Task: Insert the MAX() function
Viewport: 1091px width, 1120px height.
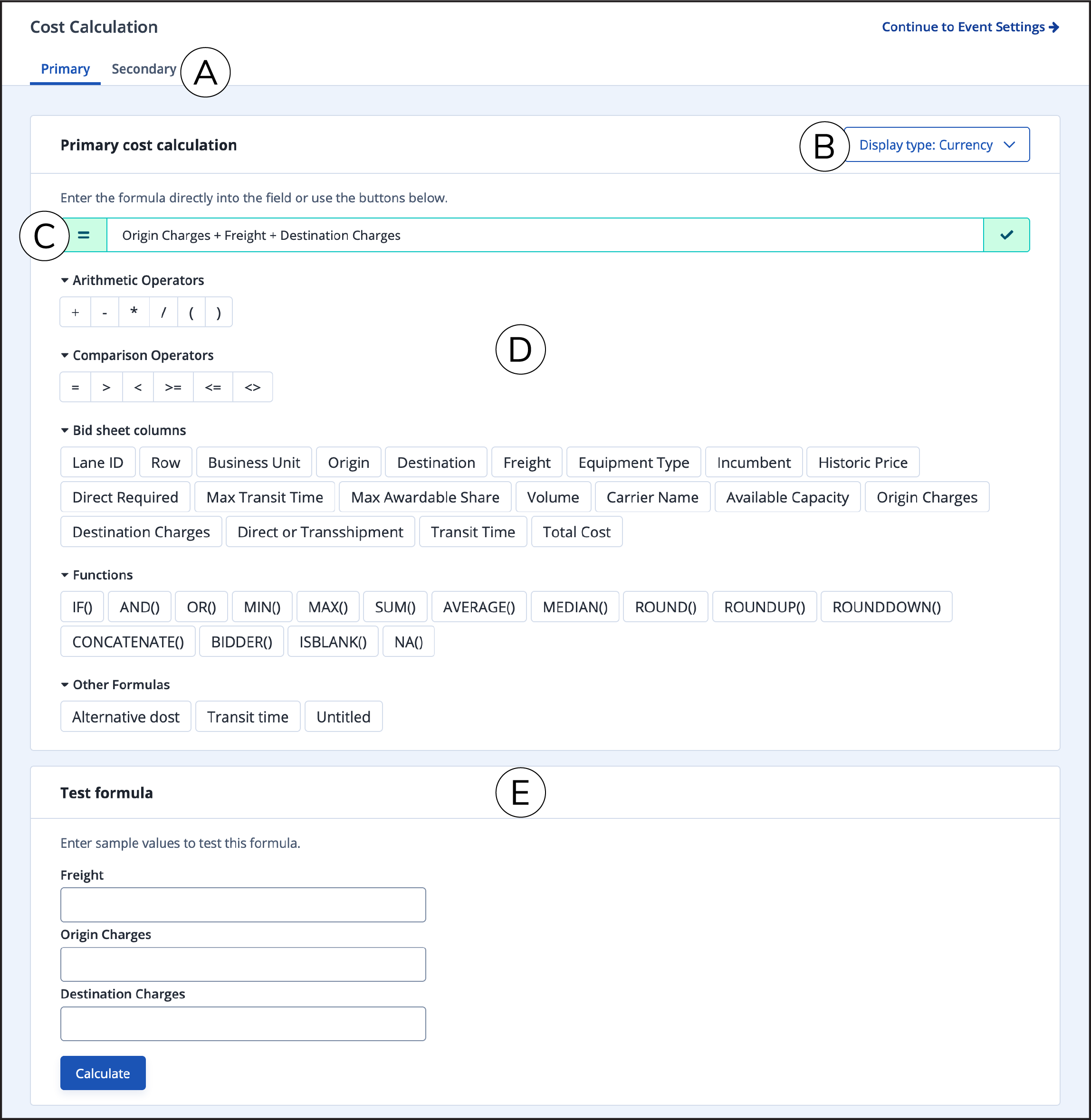Action: pyautogui.click(x=328, y=607)
